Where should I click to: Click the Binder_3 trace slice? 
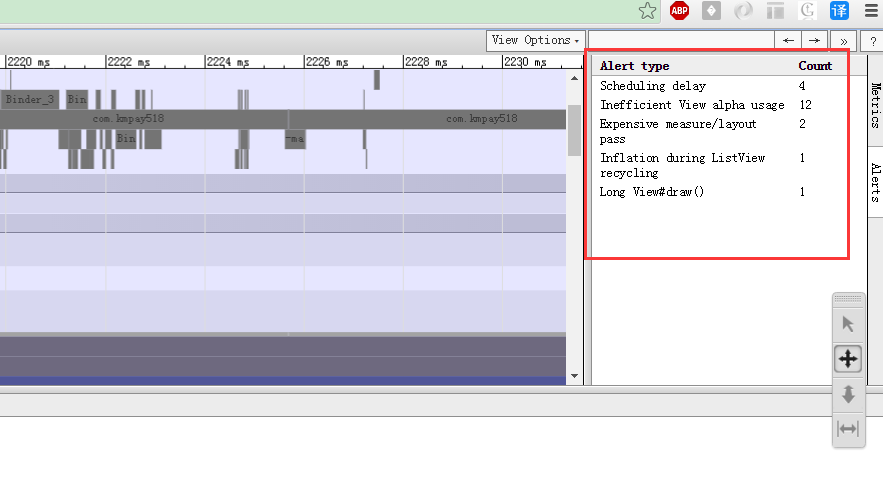click(29, 99)
